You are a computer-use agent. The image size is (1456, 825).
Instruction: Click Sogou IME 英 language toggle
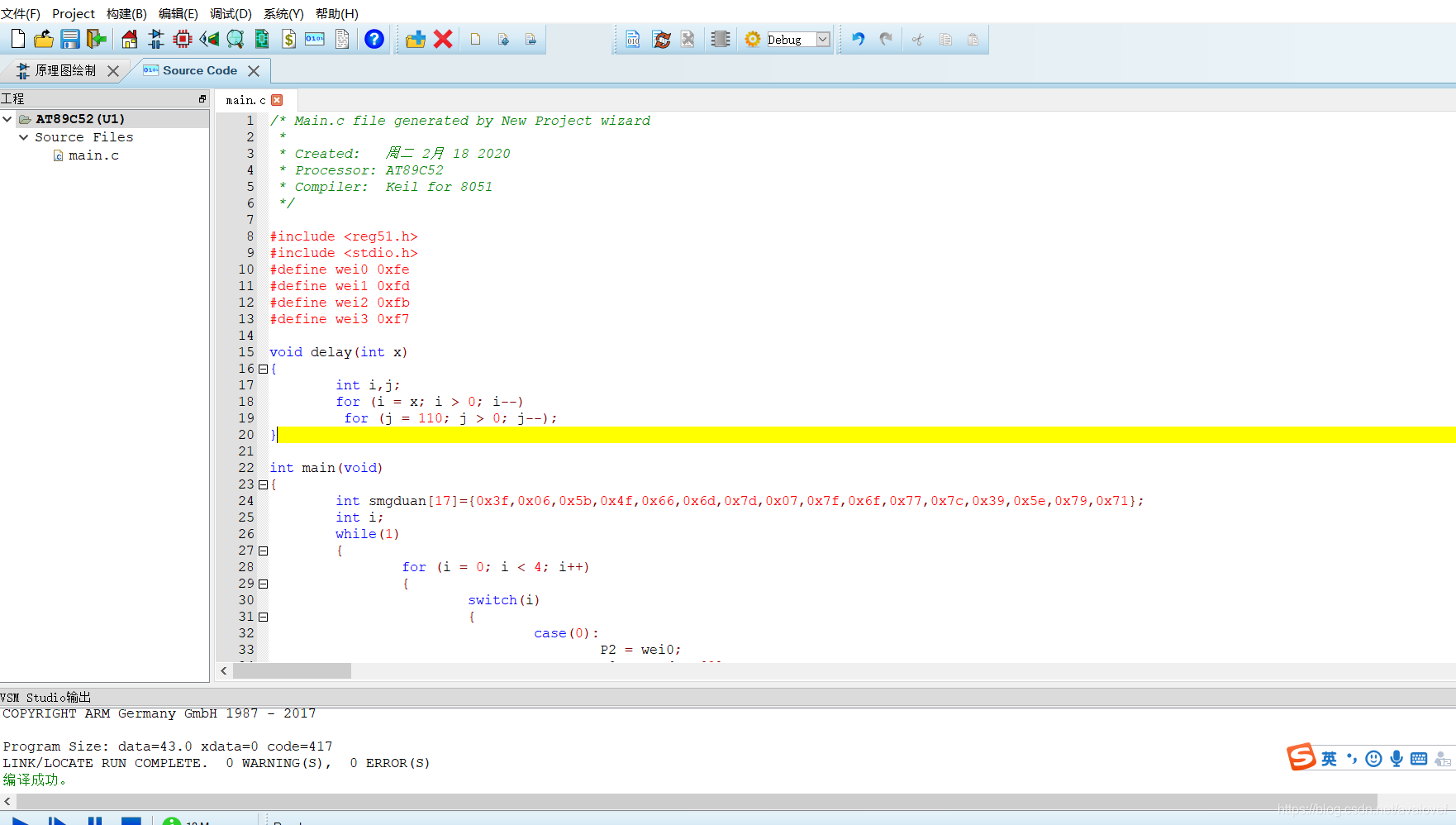point(1329,759)
